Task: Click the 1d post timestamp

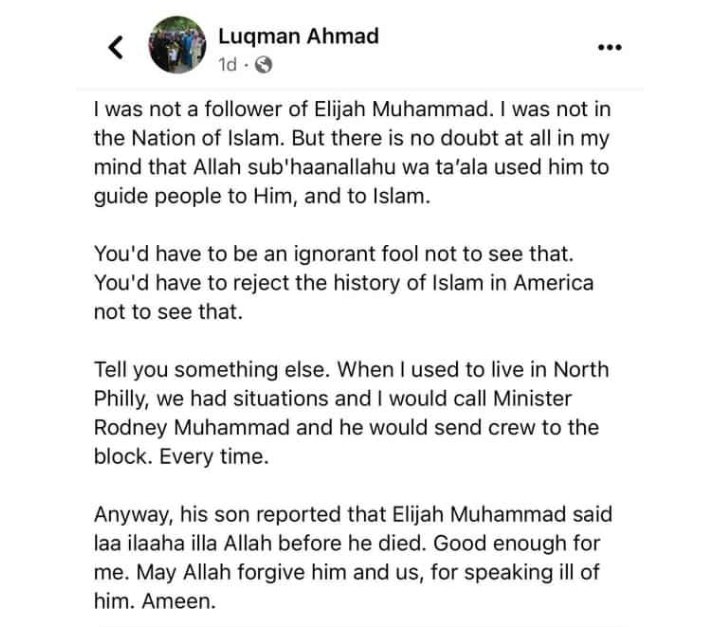Action: [x=229, y=64]
